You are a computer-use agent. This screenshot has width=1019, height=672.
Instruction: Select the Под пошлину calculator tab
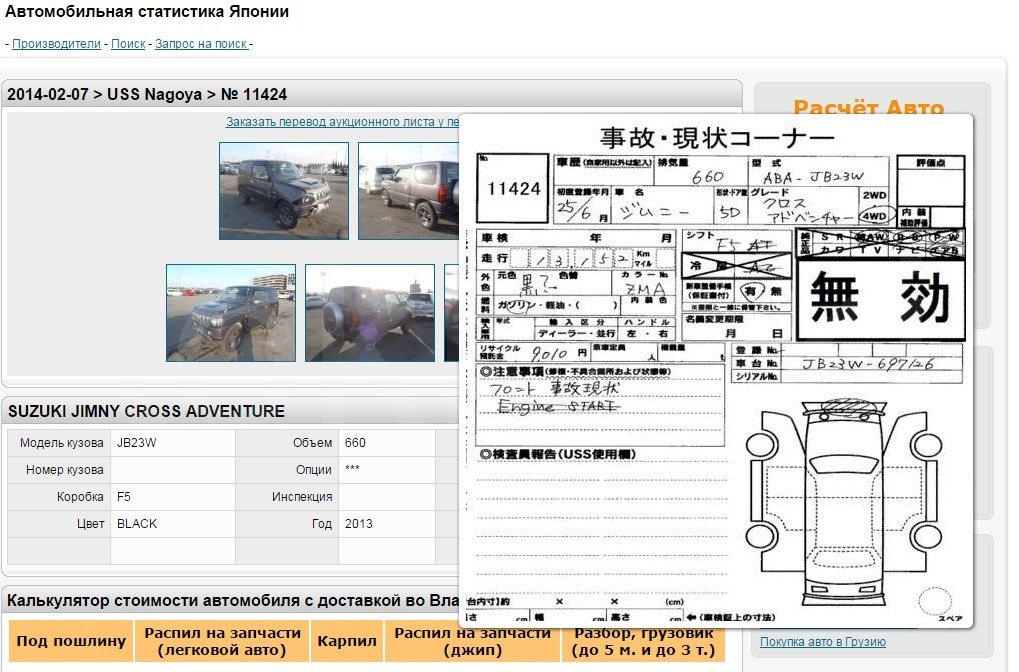[x=71, y=641]
